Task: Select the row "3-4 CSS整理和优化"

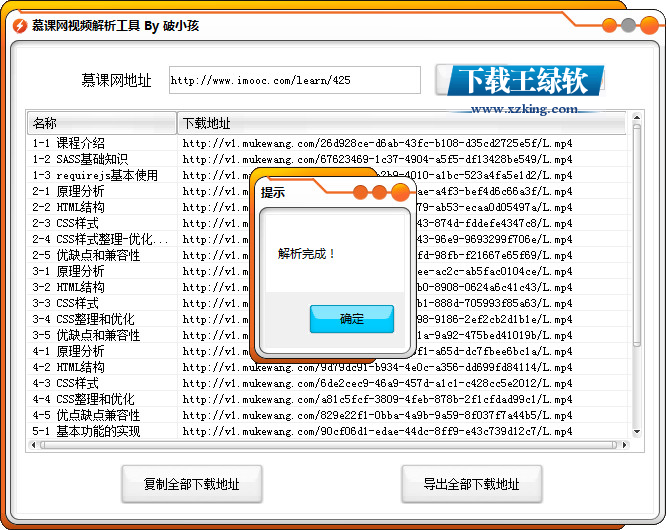Action: [x=327, y=319]
